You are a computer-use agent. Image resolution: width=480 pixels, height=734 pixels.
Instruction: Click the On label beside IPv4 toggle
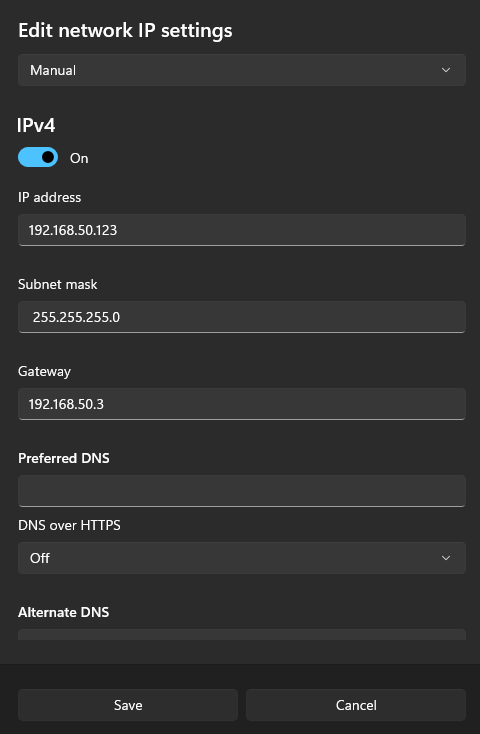[79, 158]
